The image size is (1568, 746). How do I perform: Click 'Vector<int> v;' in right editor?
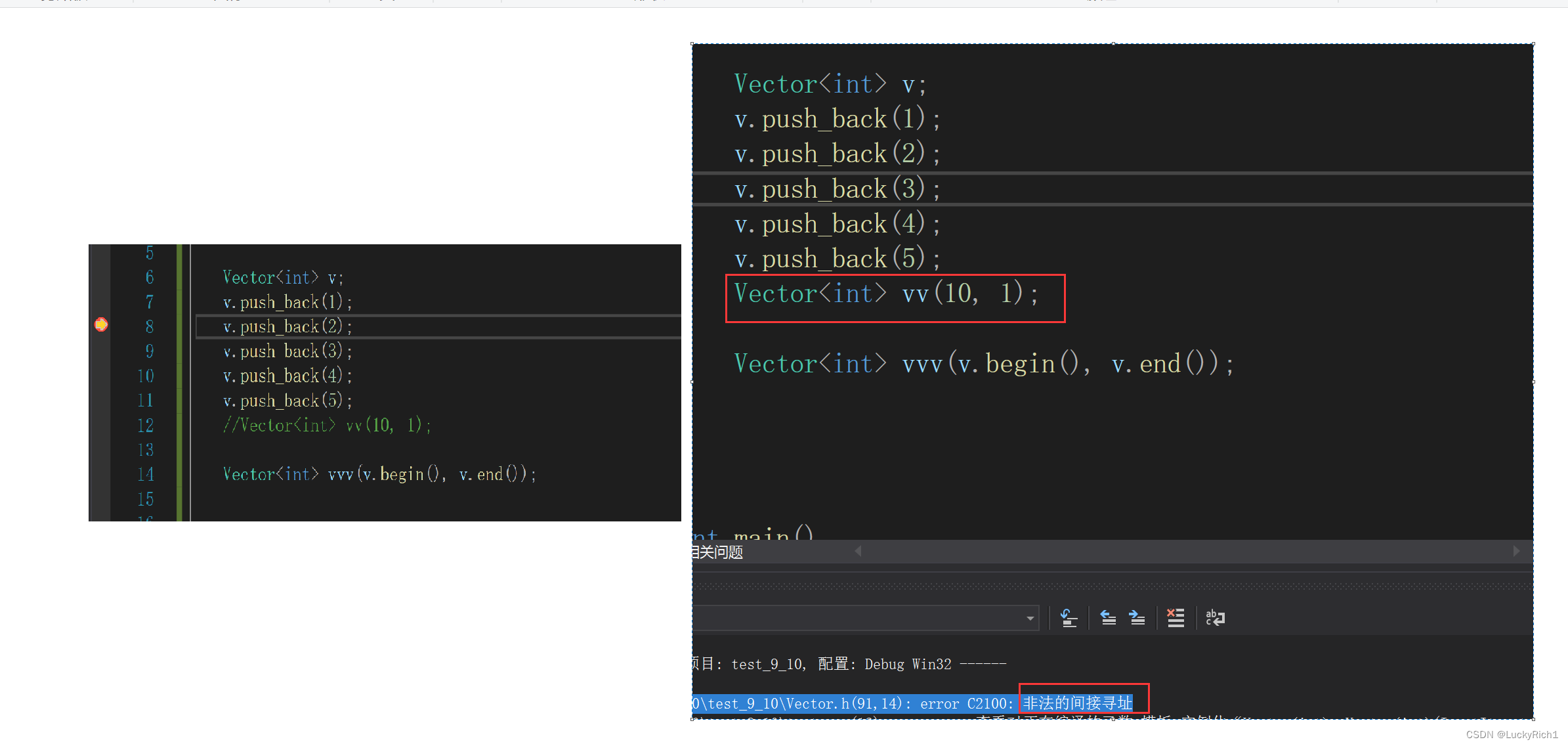830,84
